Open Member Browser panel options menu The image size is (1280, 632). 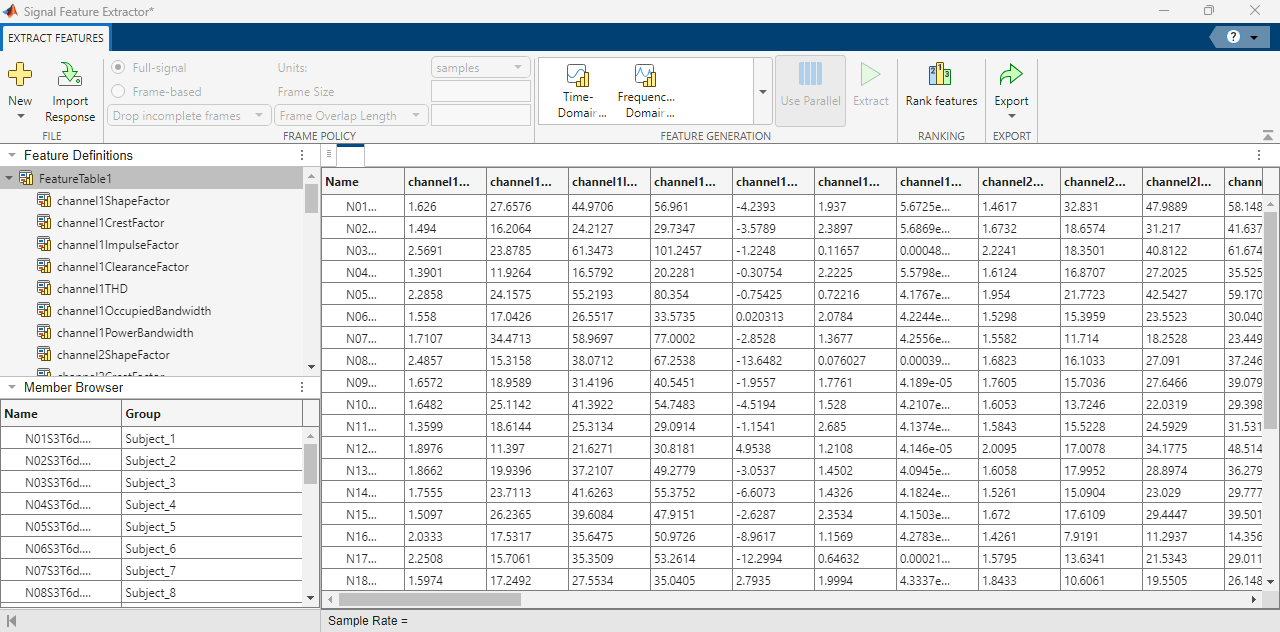pyautogui.click(x=302, y=387)
